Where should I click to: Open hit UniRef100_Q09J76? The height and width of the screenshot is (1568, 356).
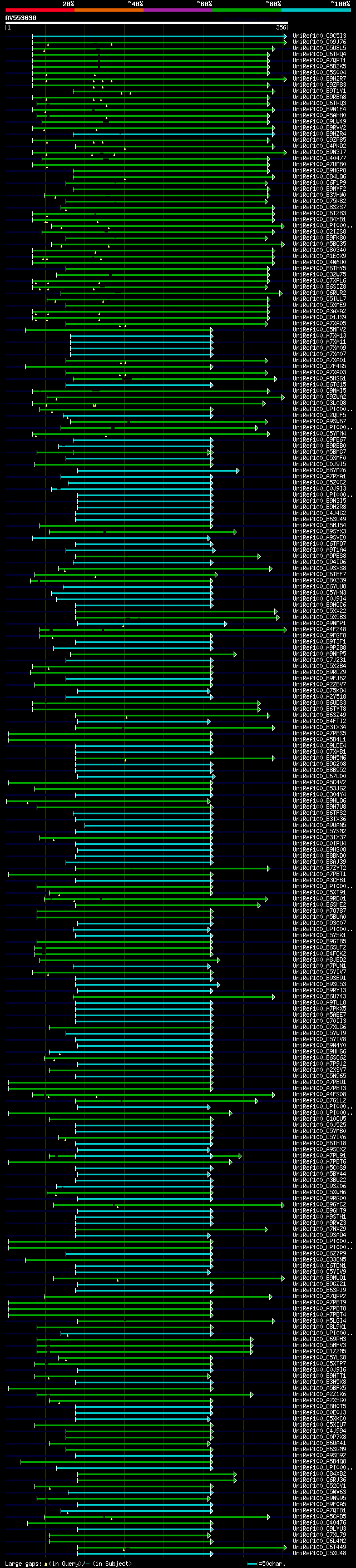point(319,42)
